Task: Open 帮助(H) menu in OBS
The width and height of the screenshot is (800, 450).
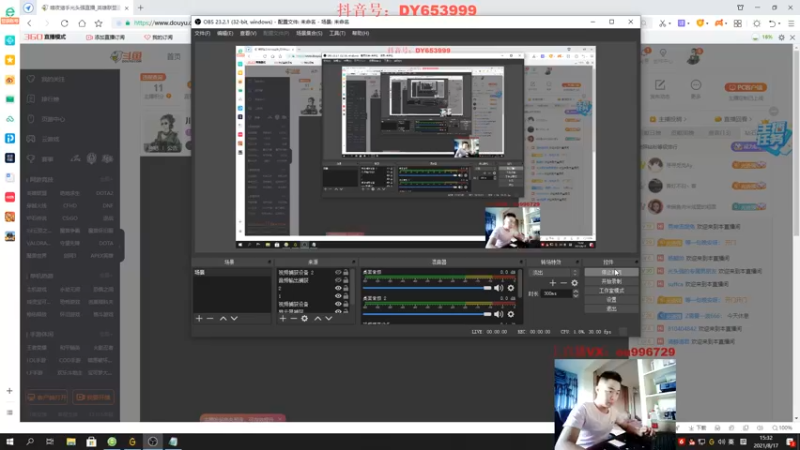Action: click(x=360, y=33)
